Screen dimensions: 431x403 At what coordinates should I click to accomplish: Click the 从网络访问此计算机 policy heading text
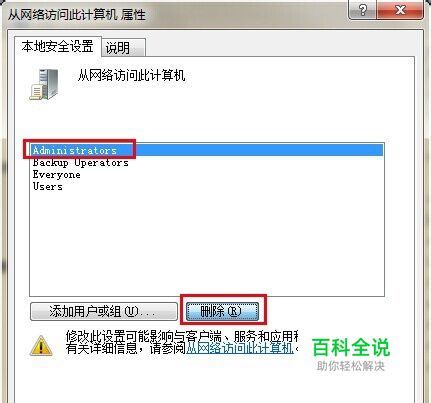click(x=131, y=75)
